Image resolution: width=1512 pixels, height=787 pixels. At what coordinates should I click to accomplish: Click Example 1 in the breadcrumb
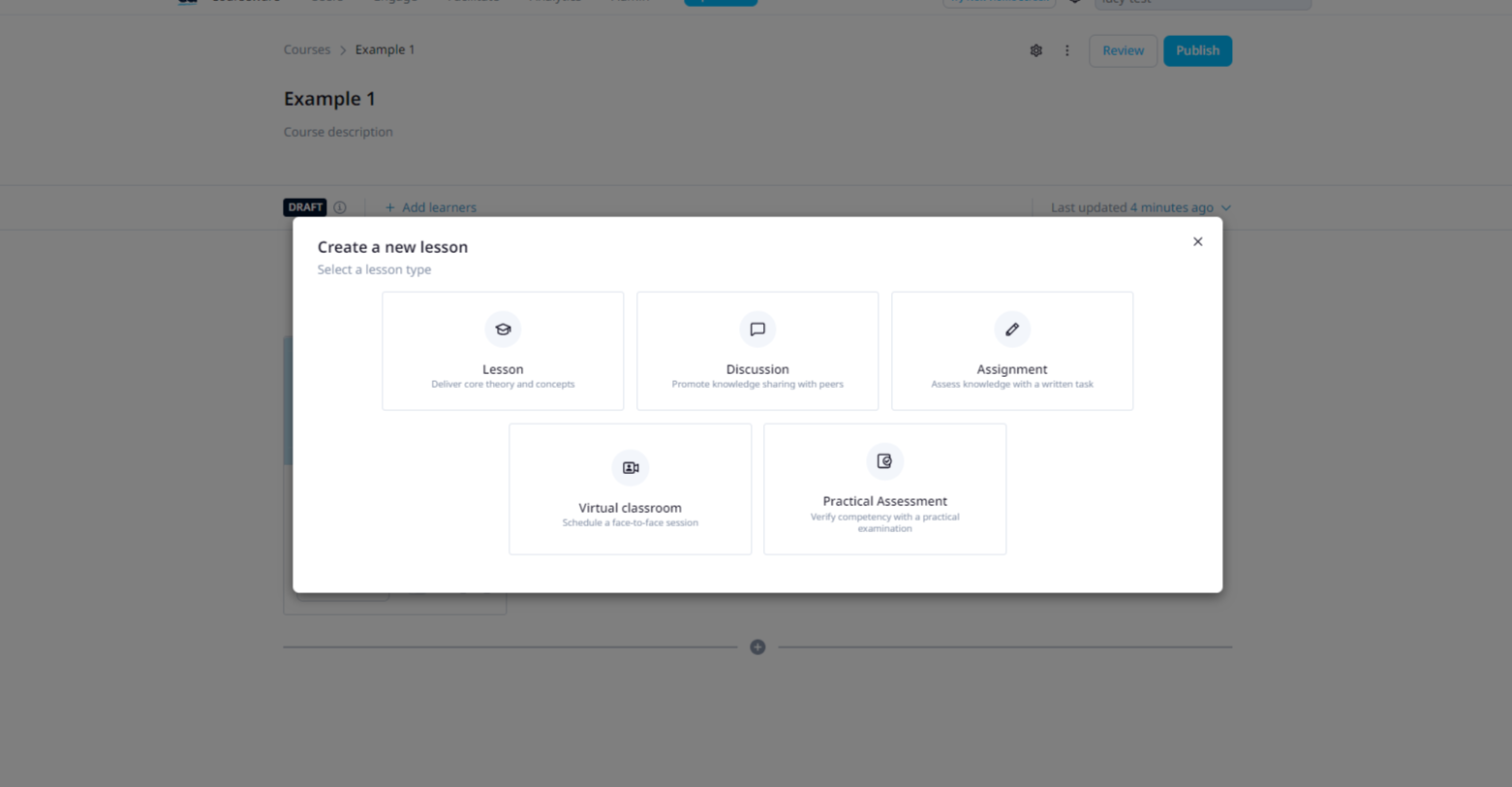(385, 49)
